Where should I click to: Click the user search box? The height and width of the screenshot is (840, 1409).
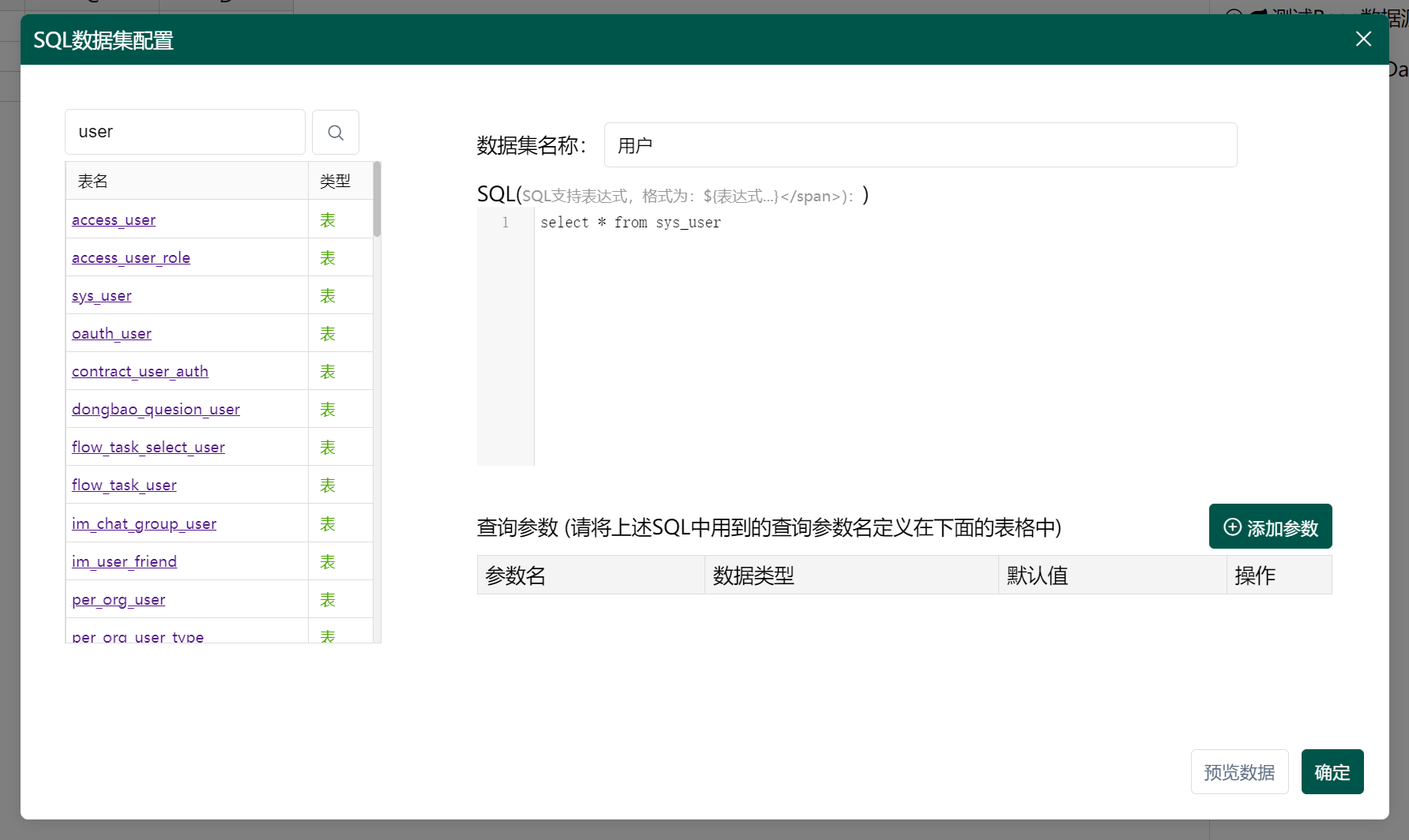tap(185, 132)
